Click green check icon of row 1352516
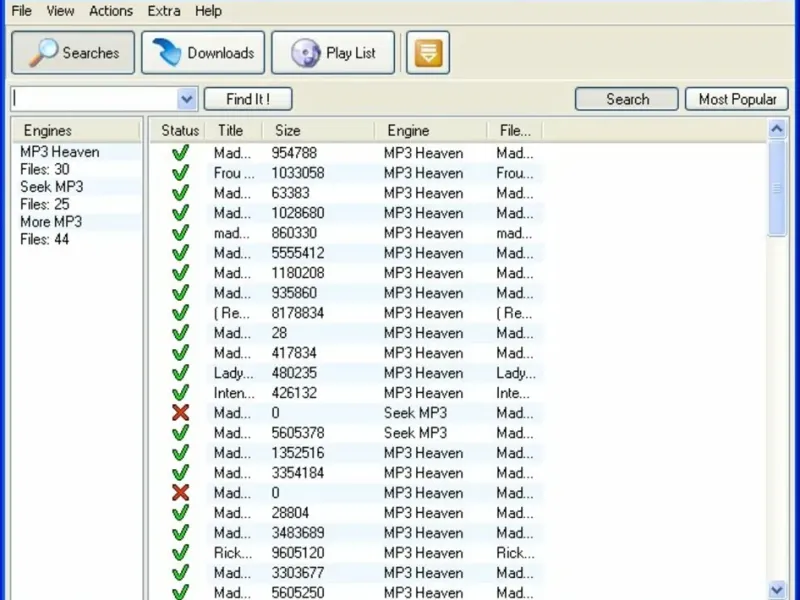800x600 pixels. pos(180,453)
